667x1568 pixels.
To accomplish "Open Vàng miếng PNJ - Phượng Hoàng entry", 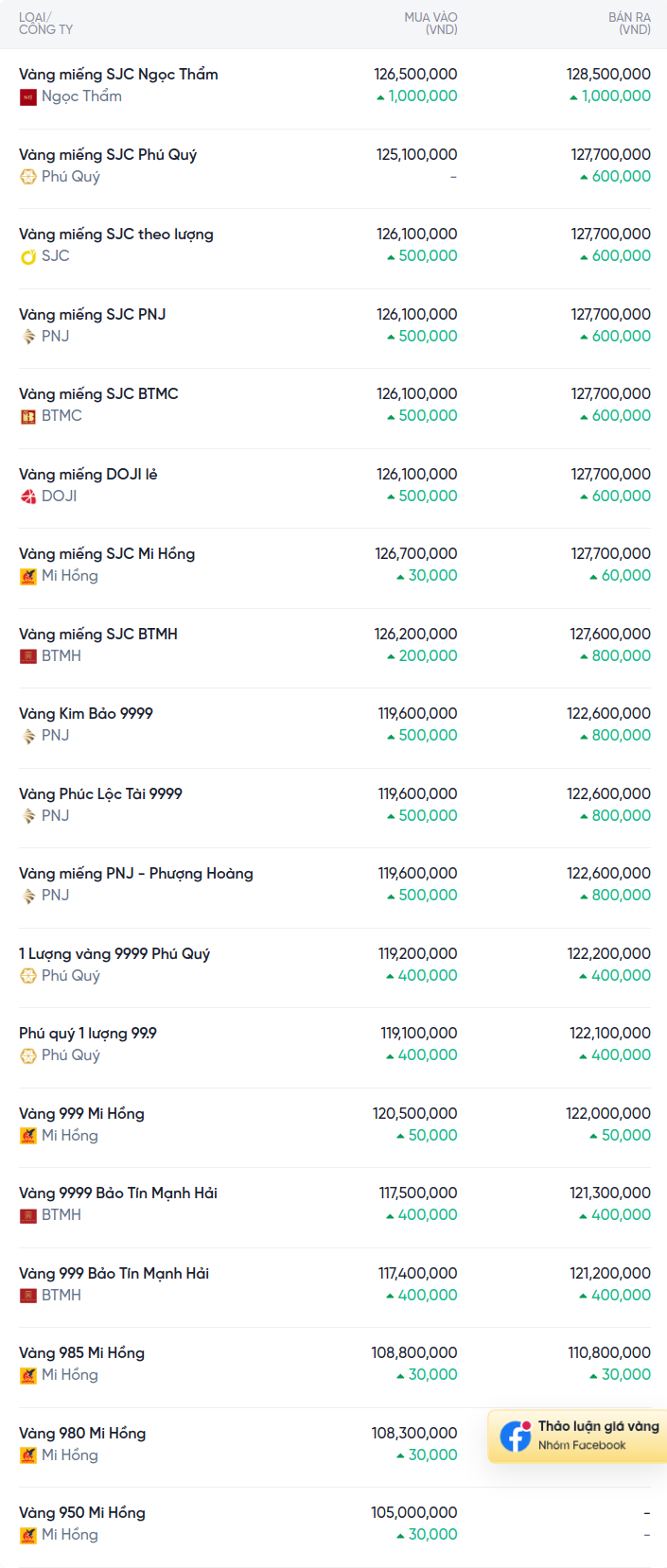I will (136, 874).
